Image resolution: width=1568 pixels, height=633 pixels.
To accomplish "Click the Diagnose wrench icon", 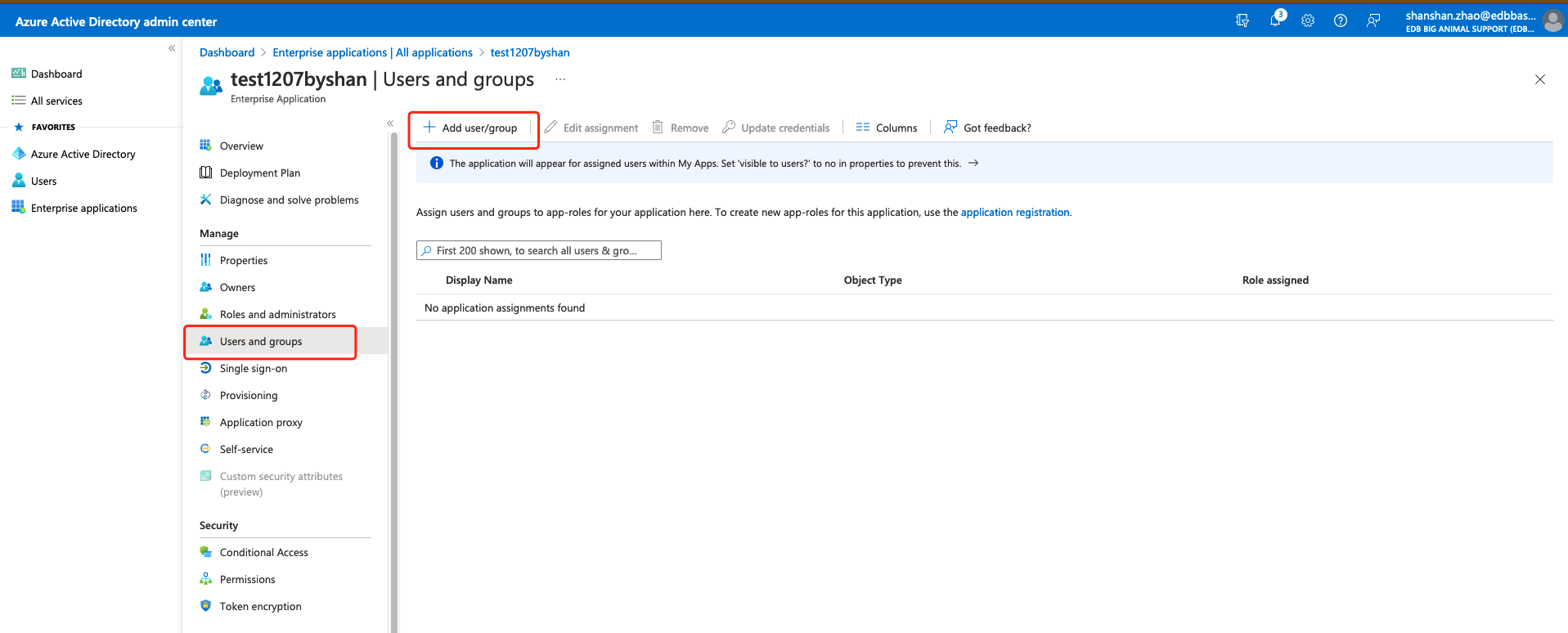I will coord(205,200).
